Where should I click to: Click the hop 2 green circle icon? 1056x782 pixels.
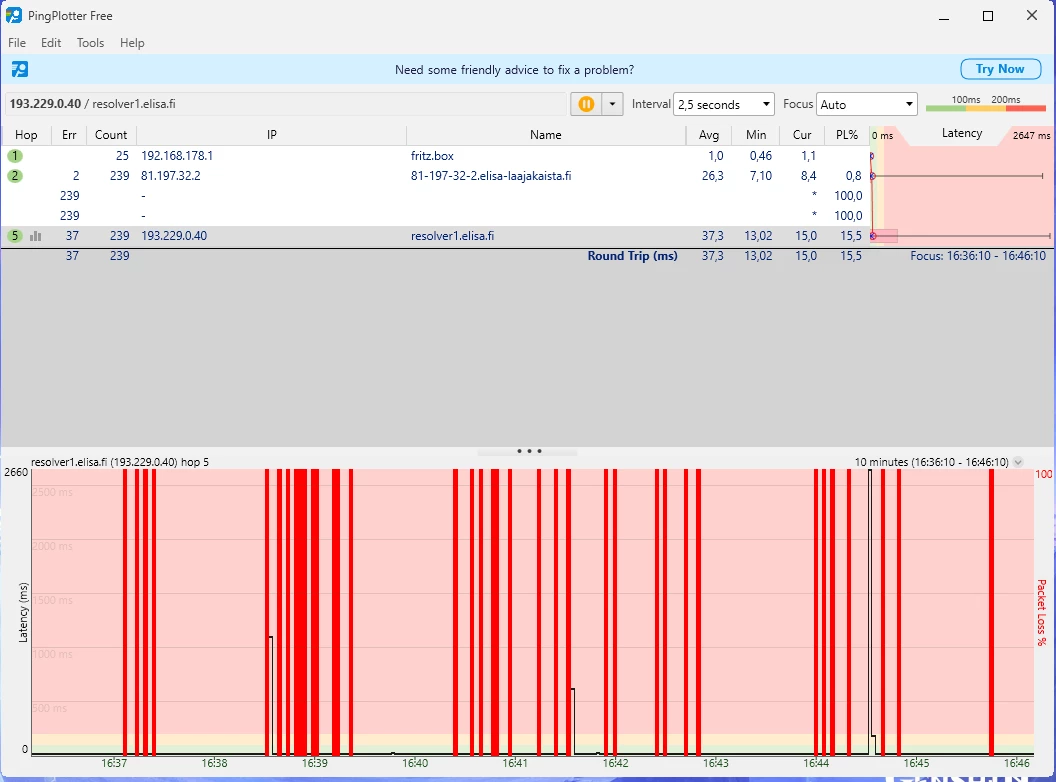(x=15, y=176)
